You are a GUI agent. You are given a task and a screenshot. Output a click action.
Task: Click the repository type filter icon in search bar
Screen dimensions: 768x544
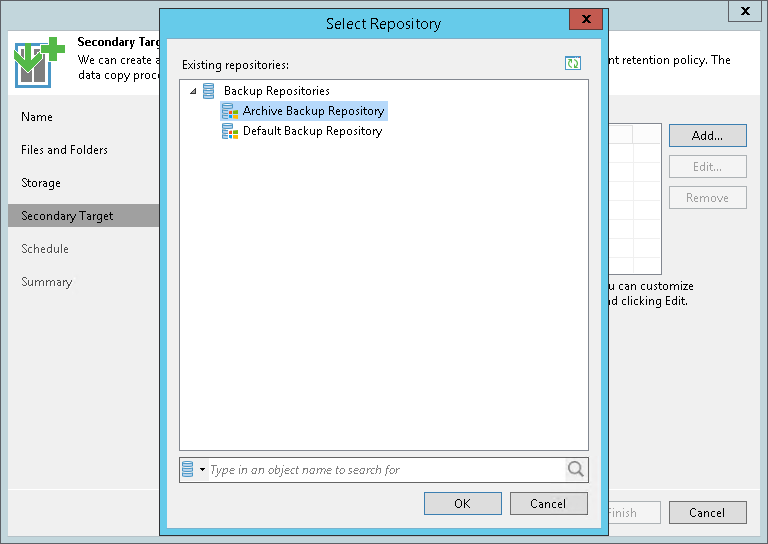[188, 469]
